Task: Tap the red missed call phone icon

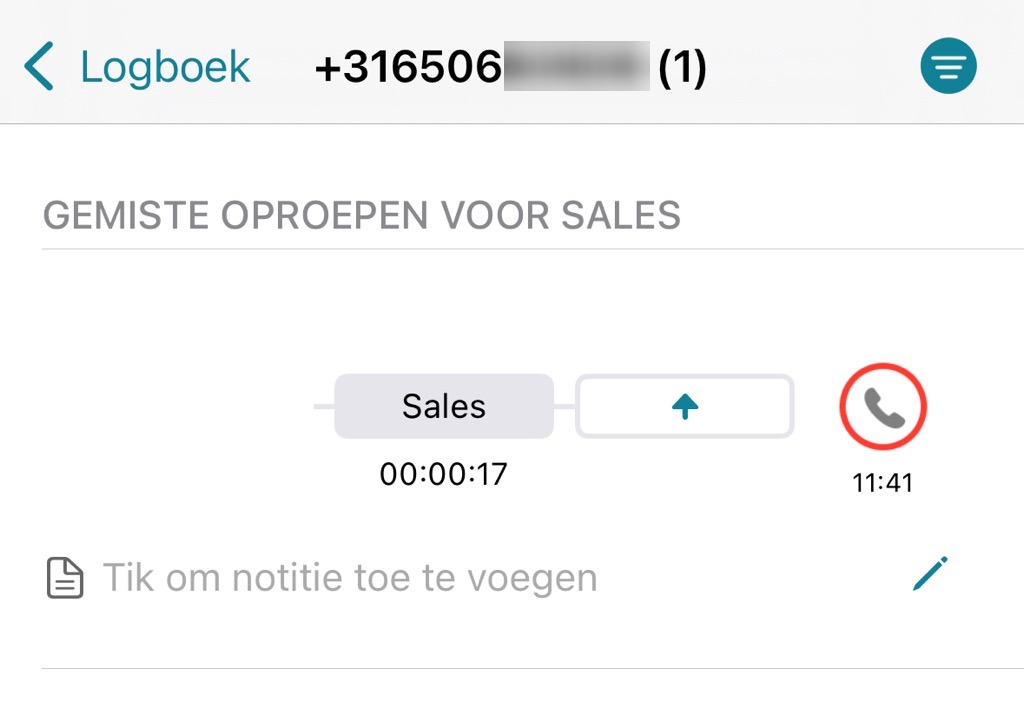Action: pos(883,407)
